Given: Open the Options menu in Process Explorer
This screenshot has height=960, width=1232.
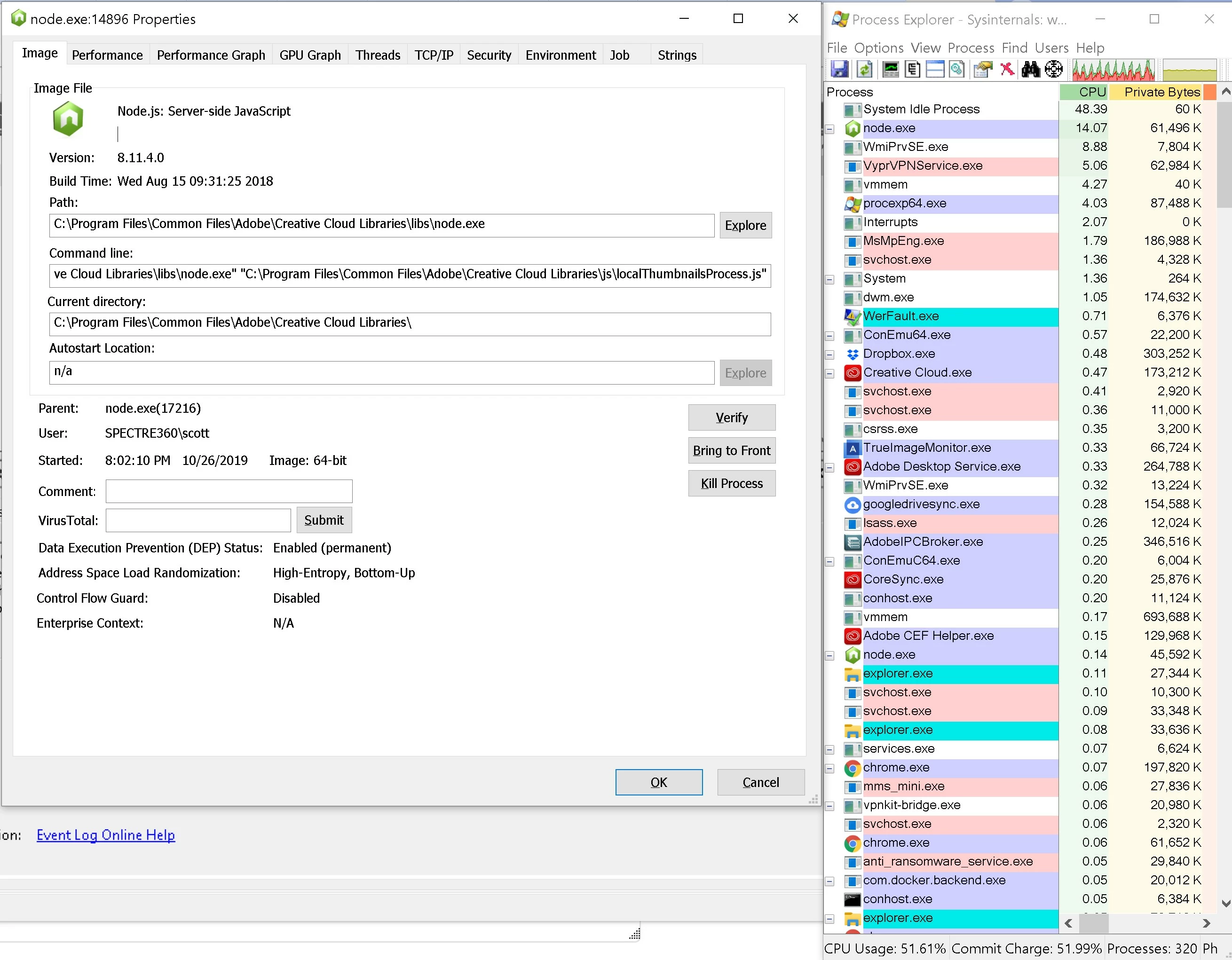Looking at the screenshot, I should point(878,48).
